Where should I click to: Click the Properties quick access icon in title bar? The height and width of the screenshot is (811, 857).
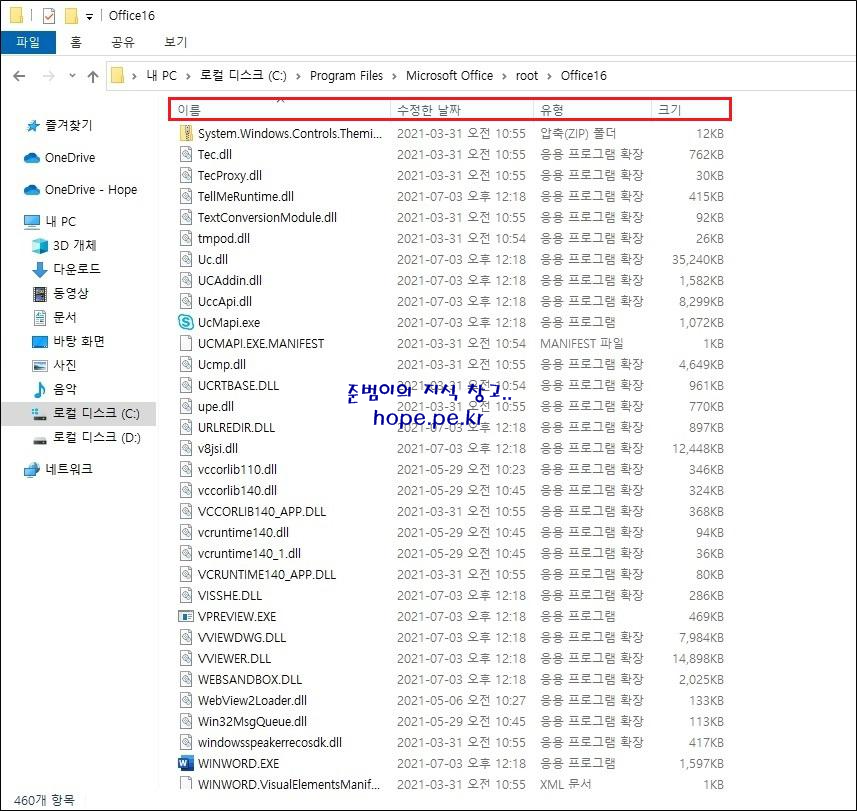pyautogui.click(x=49, y=16)
